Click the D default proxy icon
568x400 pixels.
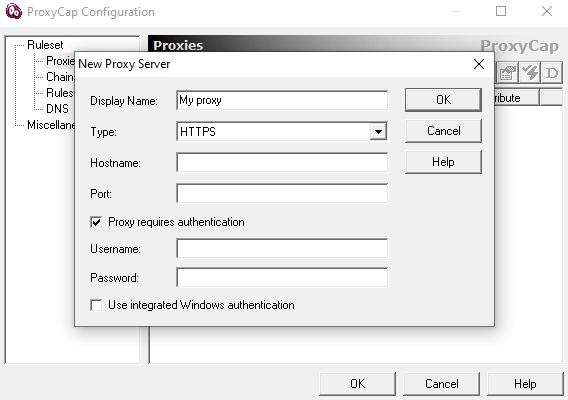click(x=552, y=73)
